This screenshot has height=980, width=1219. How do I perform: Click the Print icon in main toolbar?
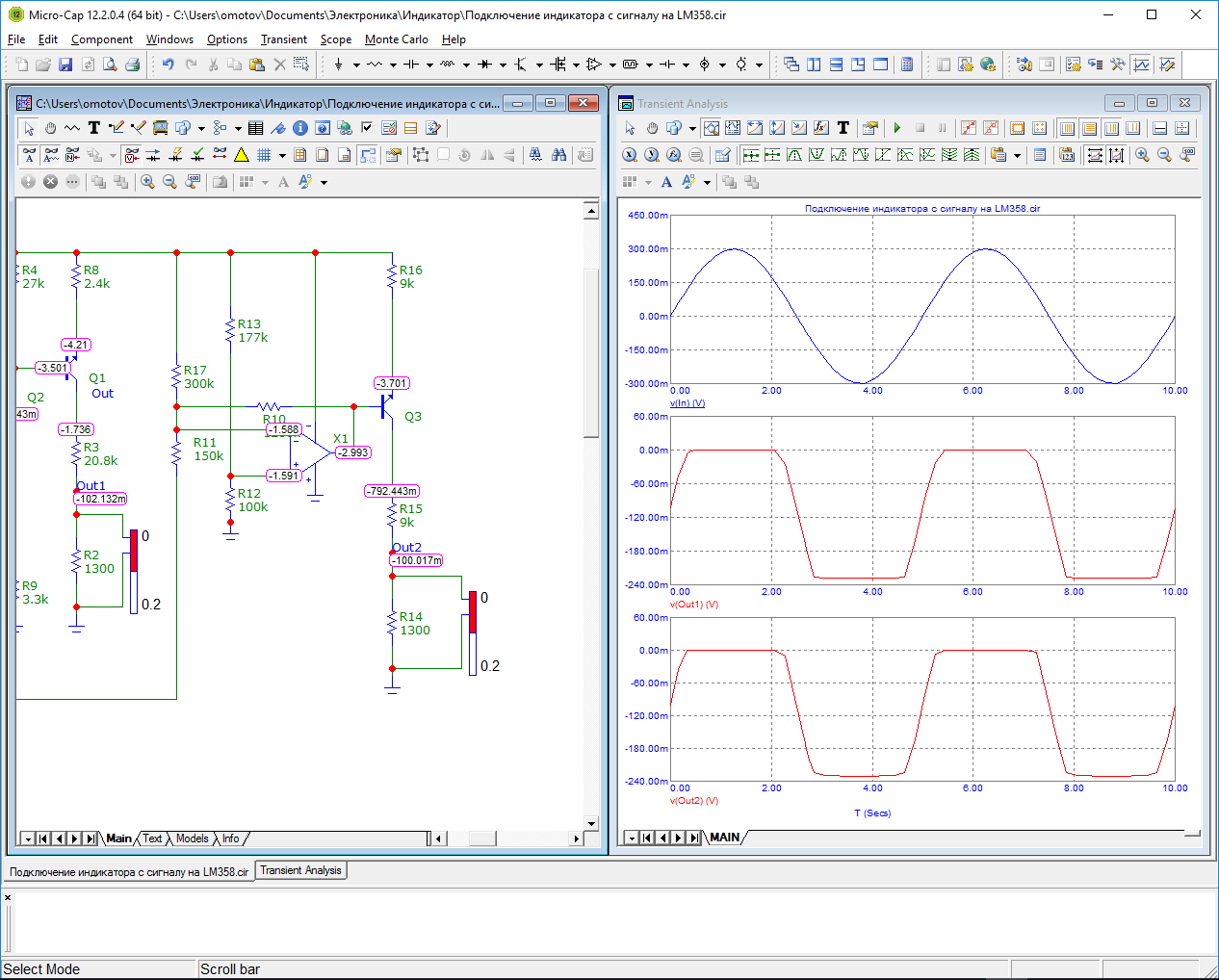tap(132, 64)
